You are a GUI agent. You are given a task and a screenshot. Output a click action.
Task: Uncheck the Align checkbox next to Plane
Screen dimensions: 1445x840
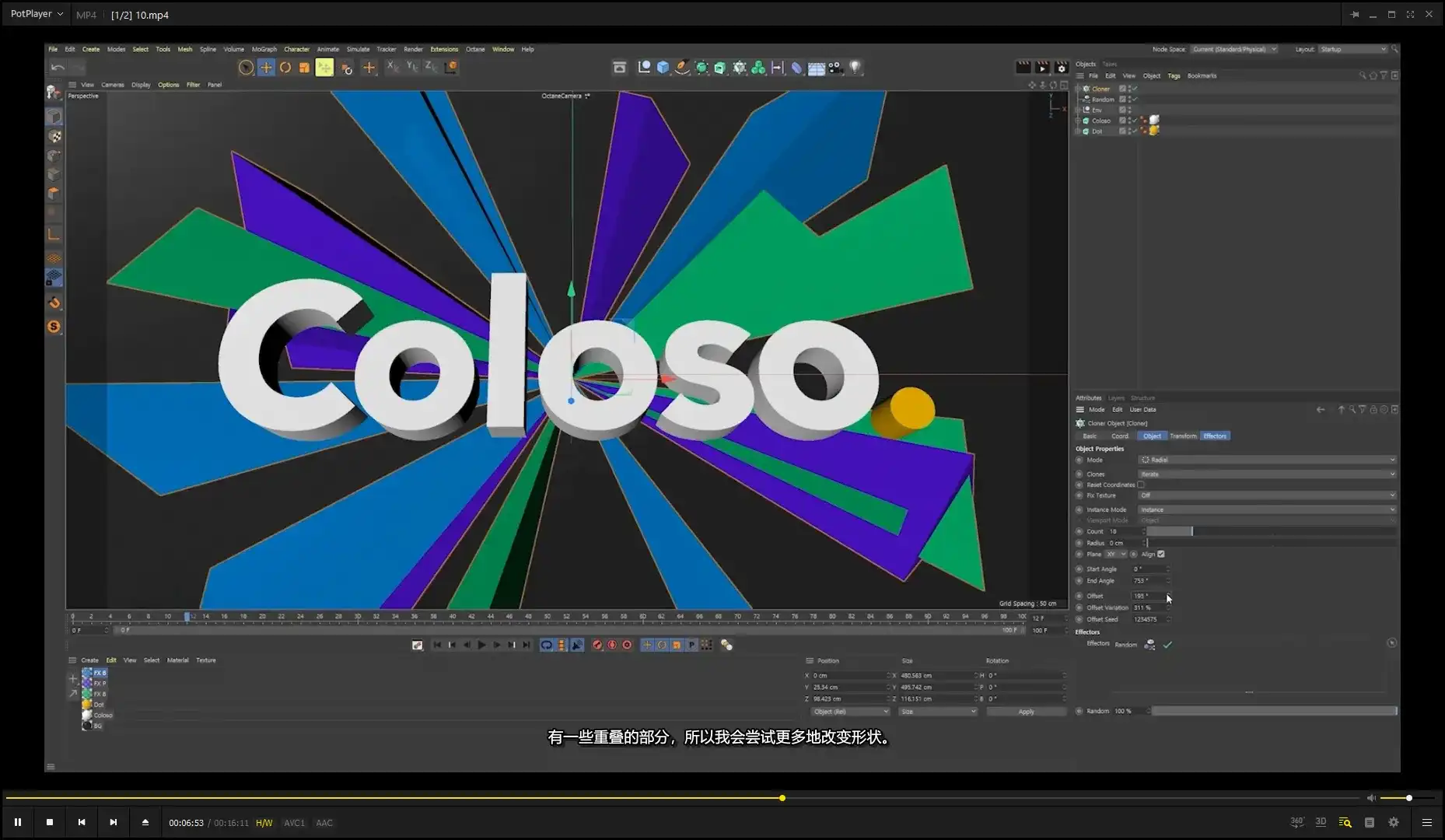1161,554
